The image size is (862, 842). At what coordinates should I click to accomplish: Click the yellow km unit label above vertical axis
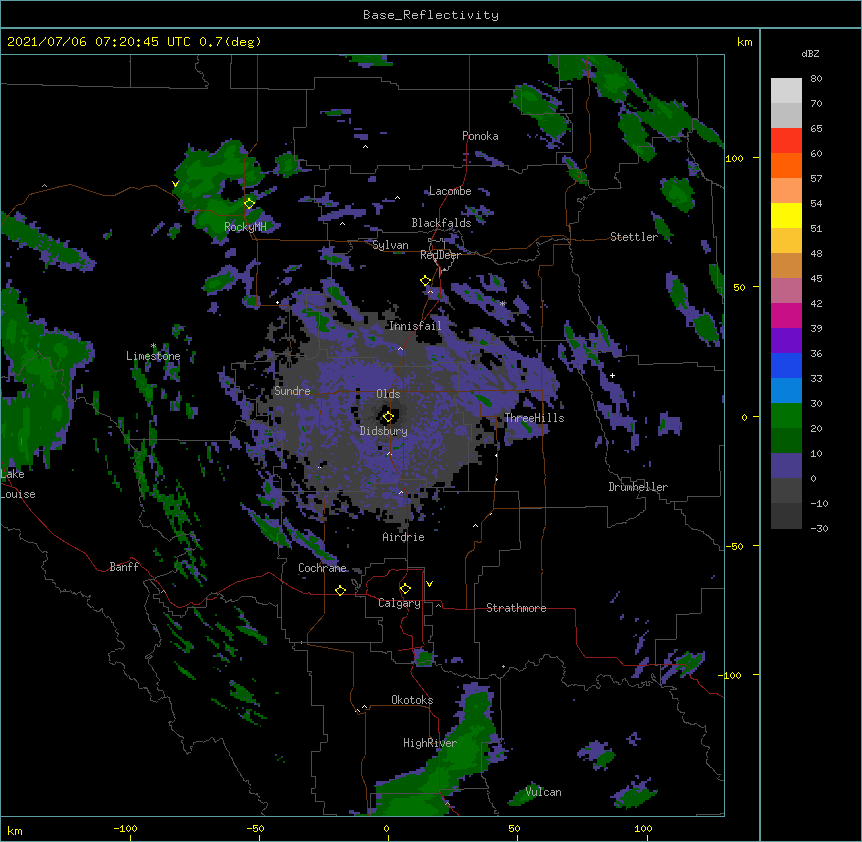[x=745, y=42]
